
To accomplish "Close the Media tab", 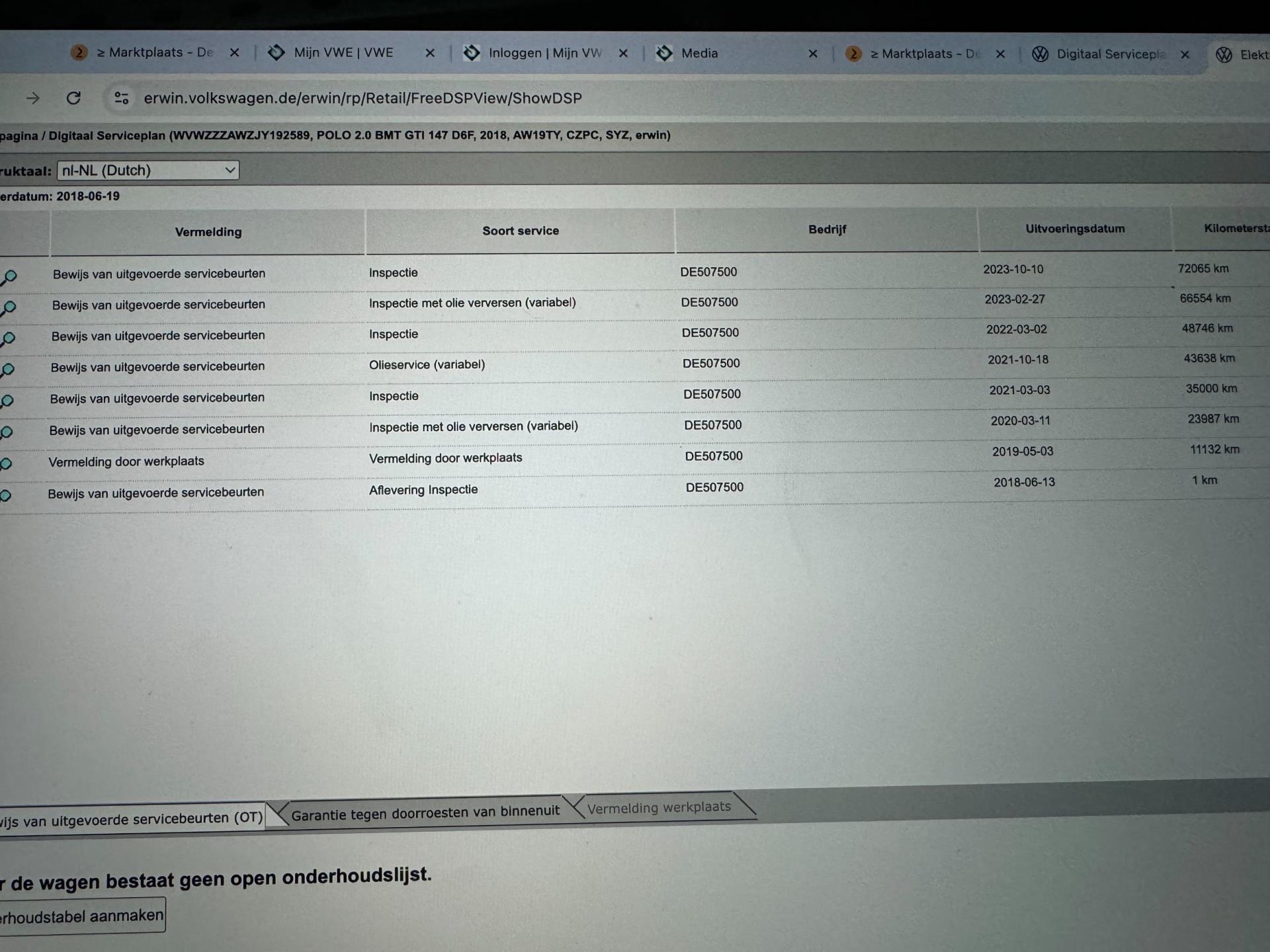I will (x=813, y=54).
